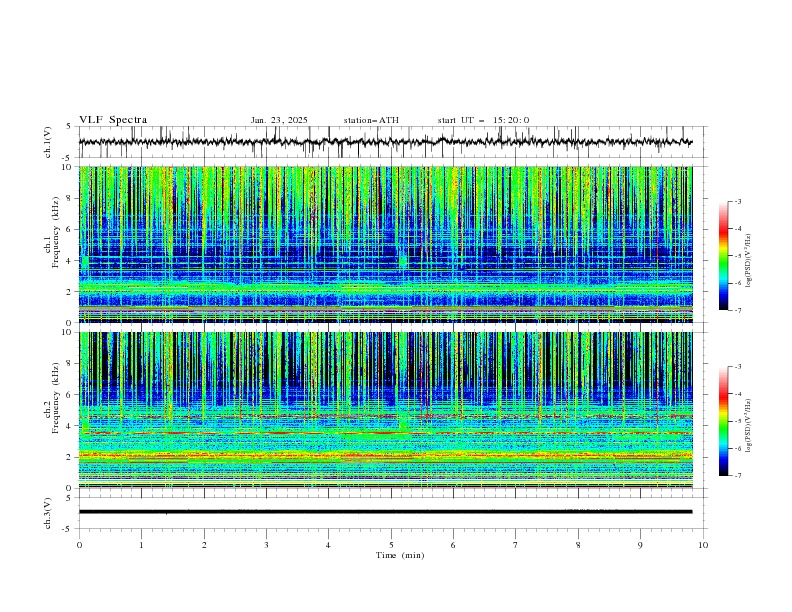The height and width of the screenshot is (612, 792).
Task: Click time axis tick label "0"
Action: click(79, 545)
